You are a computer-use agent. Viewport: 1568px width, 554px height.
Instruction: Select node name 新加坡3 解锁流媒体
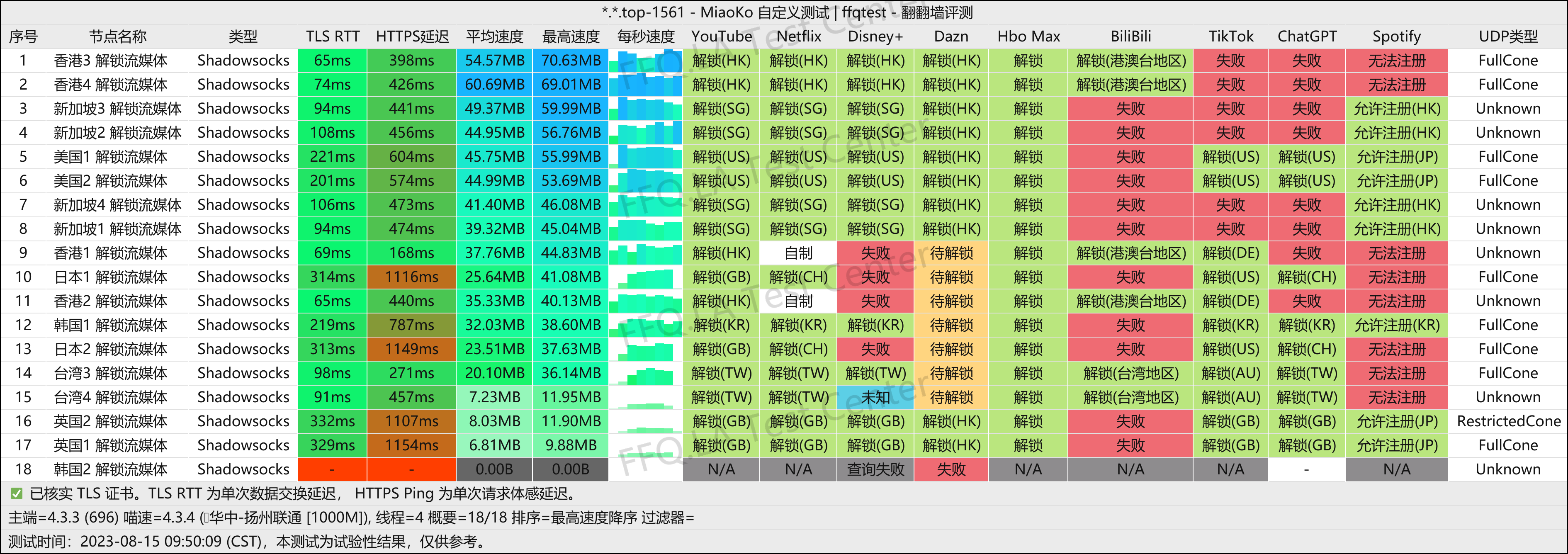pyautogui.click(x=117, y=109)
